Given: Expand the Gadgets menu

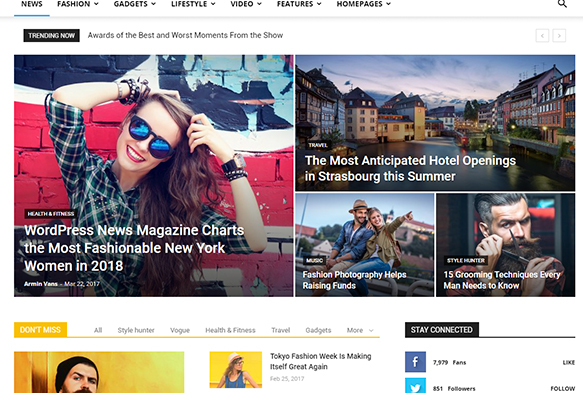Looking at the screenshot, I should click(x=135, y=4).
